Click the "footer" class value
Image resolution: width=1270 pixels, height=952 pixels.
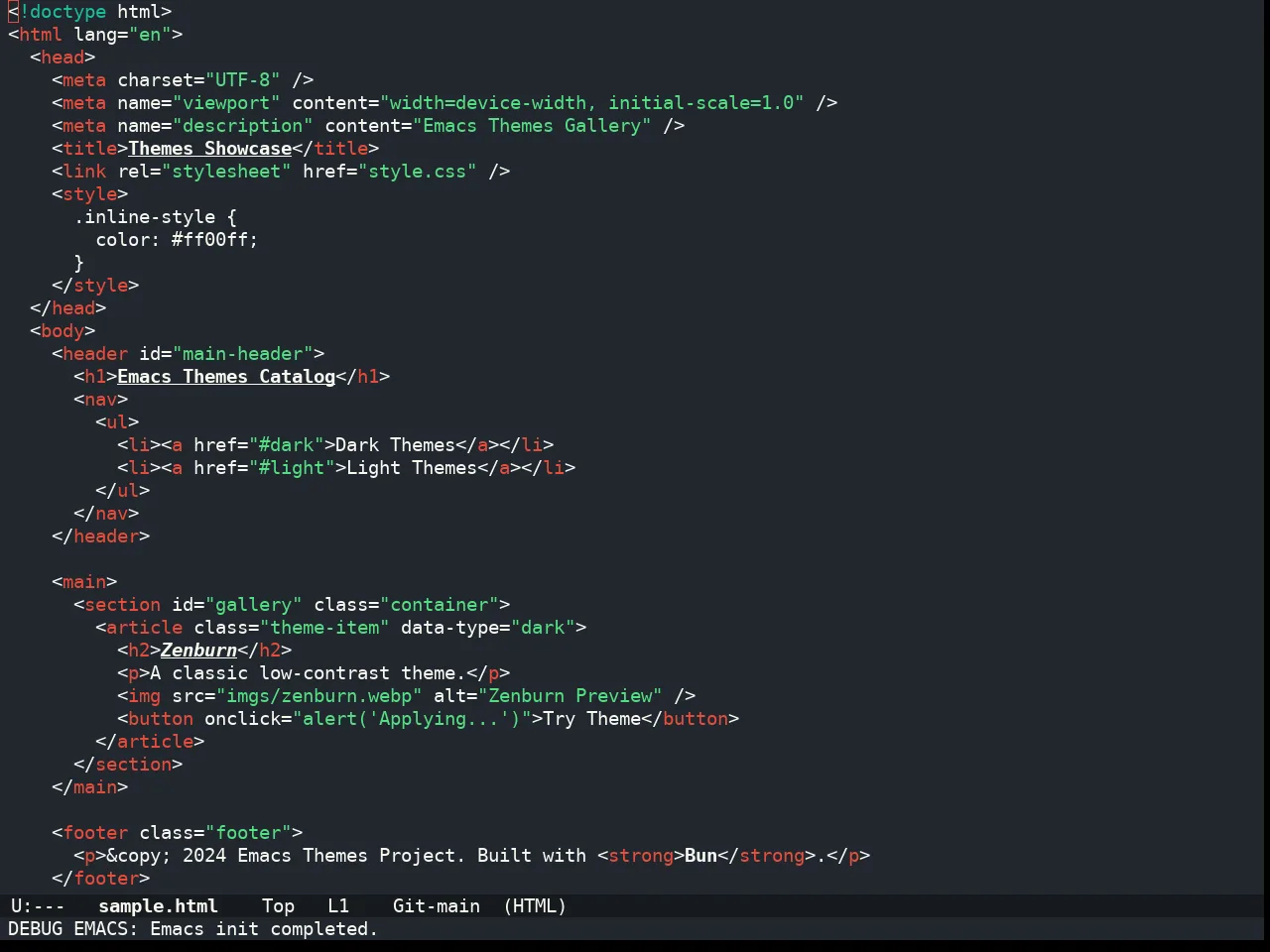click(x=248, y=832)
